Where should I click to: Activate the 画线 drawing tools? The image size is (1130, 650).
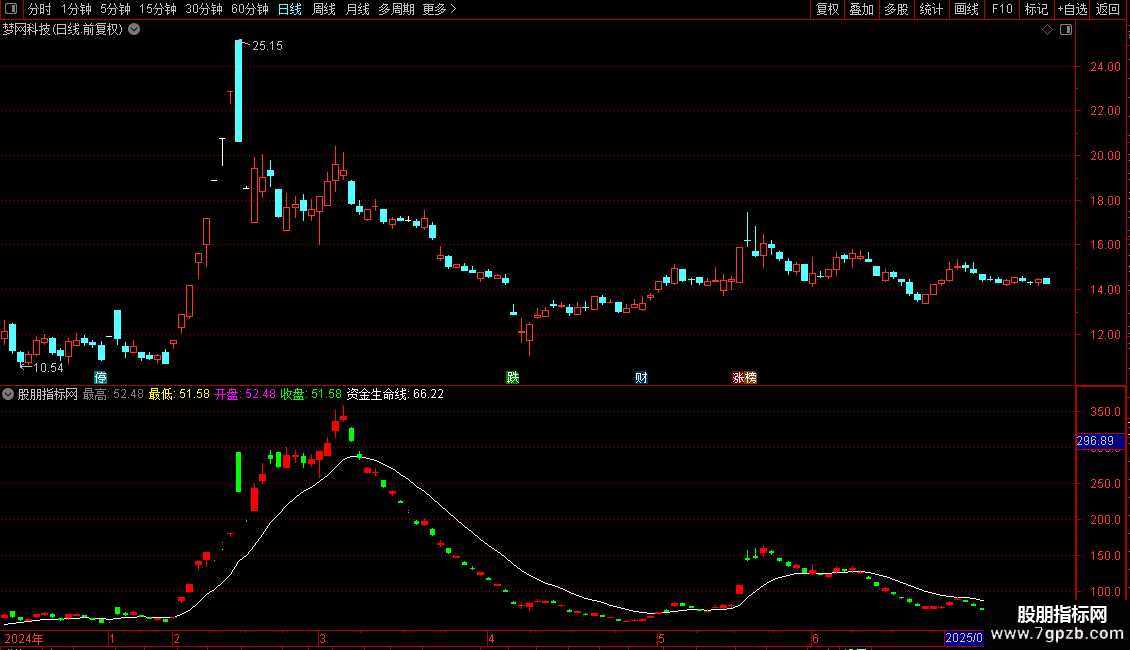[x=966, y=9]
